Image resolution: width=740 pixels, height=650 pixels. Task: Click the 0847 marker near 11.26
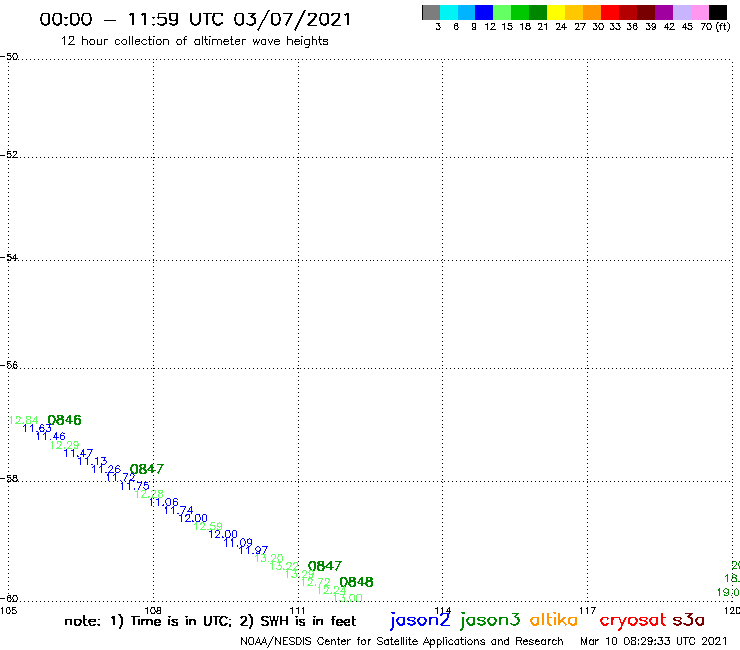coord(147,469)
